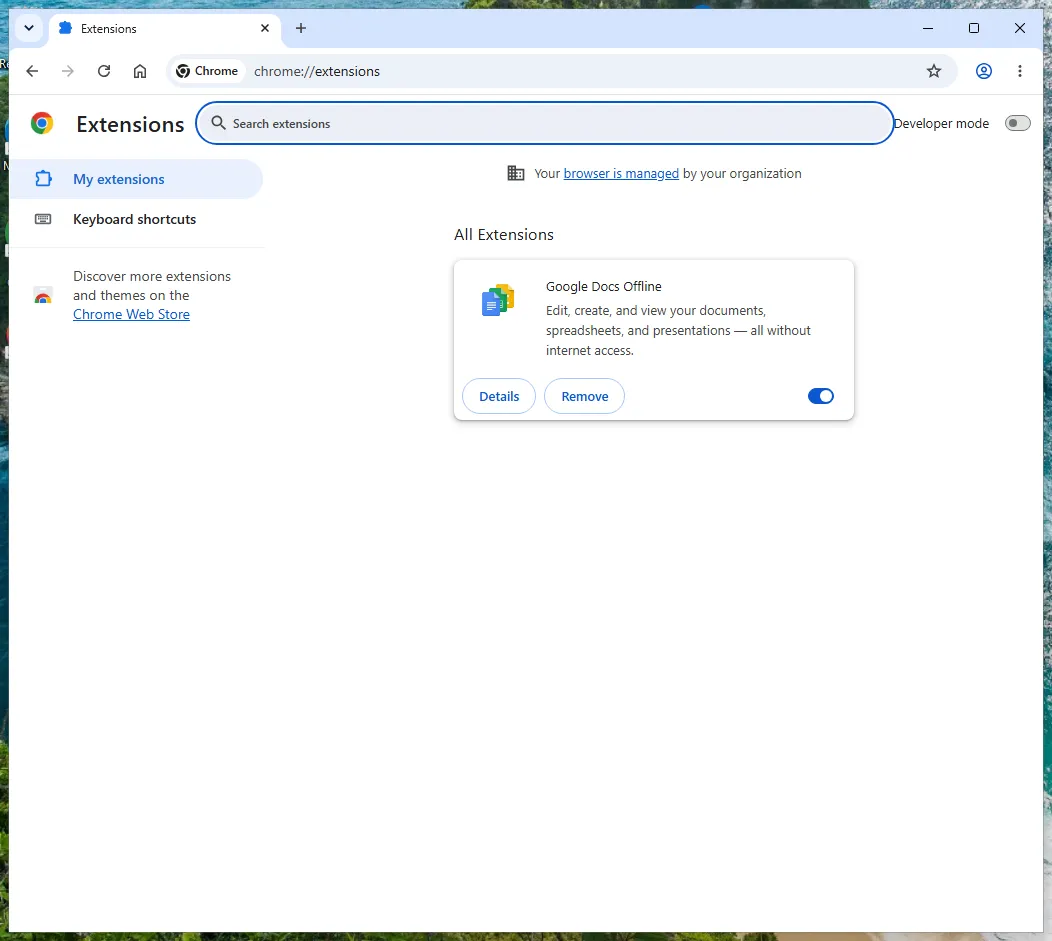Remove the Google Docs Offline extension
Screen dimensions: 1052x941
point(584,396)
